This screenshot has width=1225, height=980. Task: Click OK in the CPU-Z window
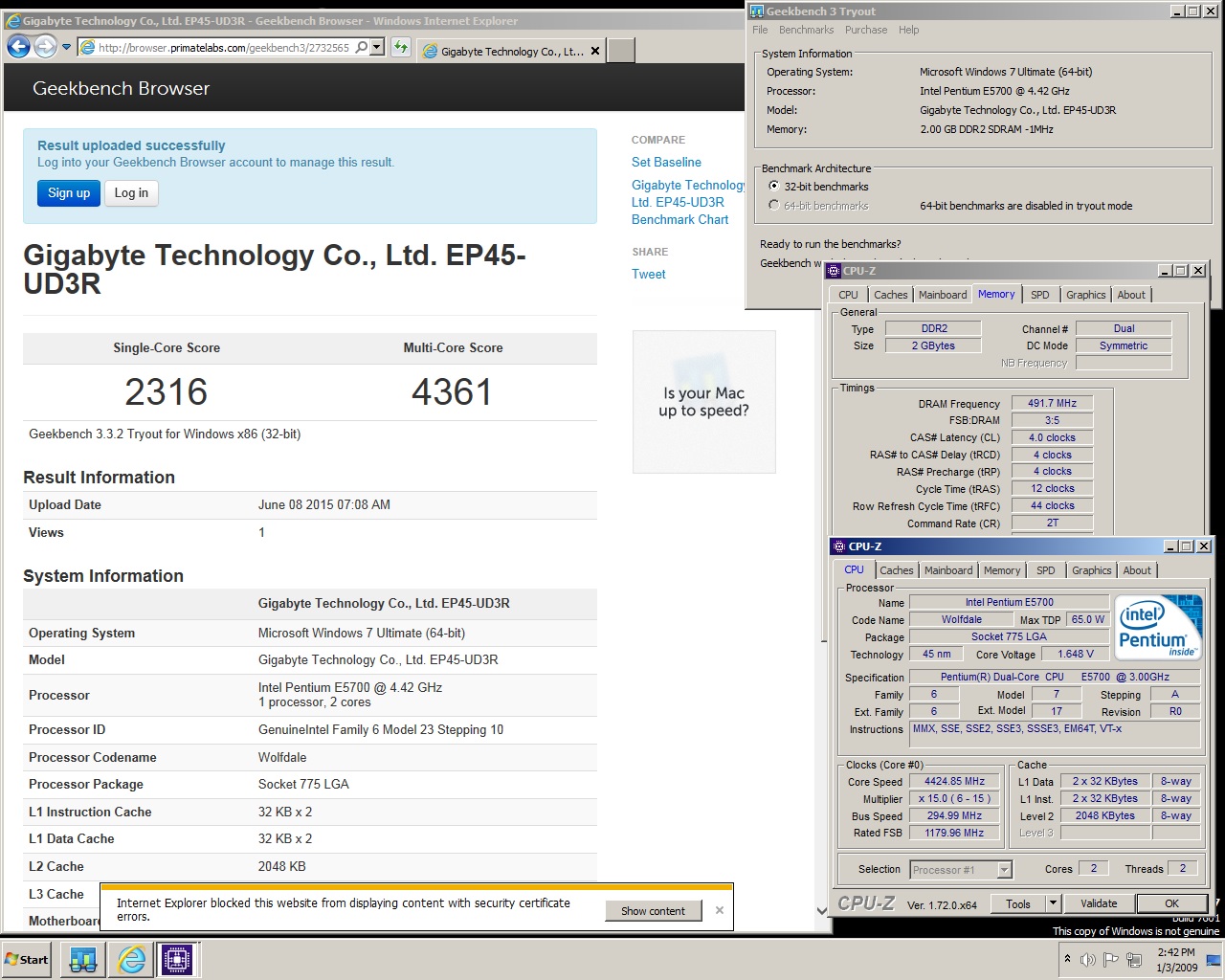[x=1171, y=903]
